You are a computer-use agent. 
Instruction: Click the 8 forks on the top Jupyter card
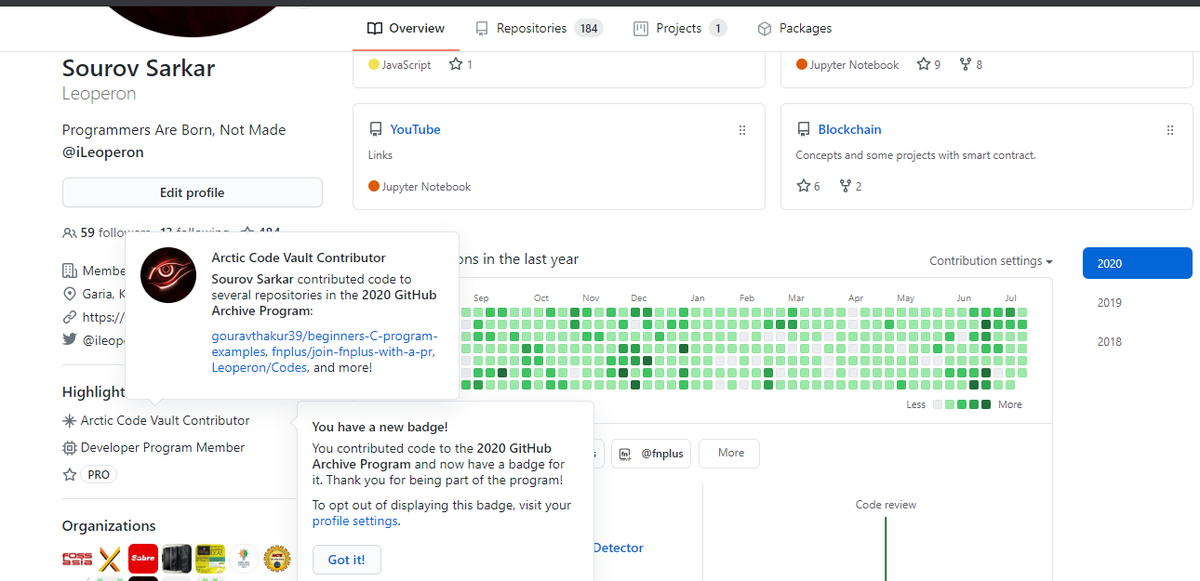coord(971,65)
